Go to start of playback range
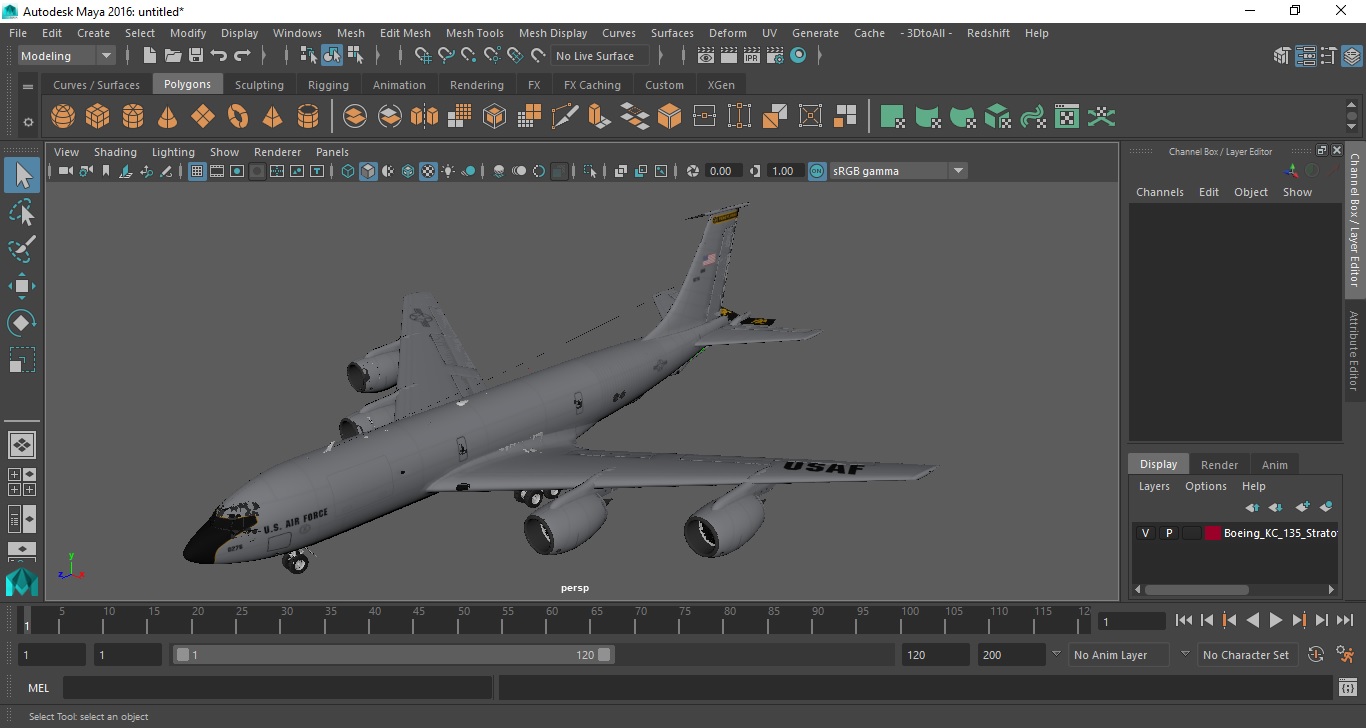The width and height of the screenshot is (1366, 728). coord(1184,620)
